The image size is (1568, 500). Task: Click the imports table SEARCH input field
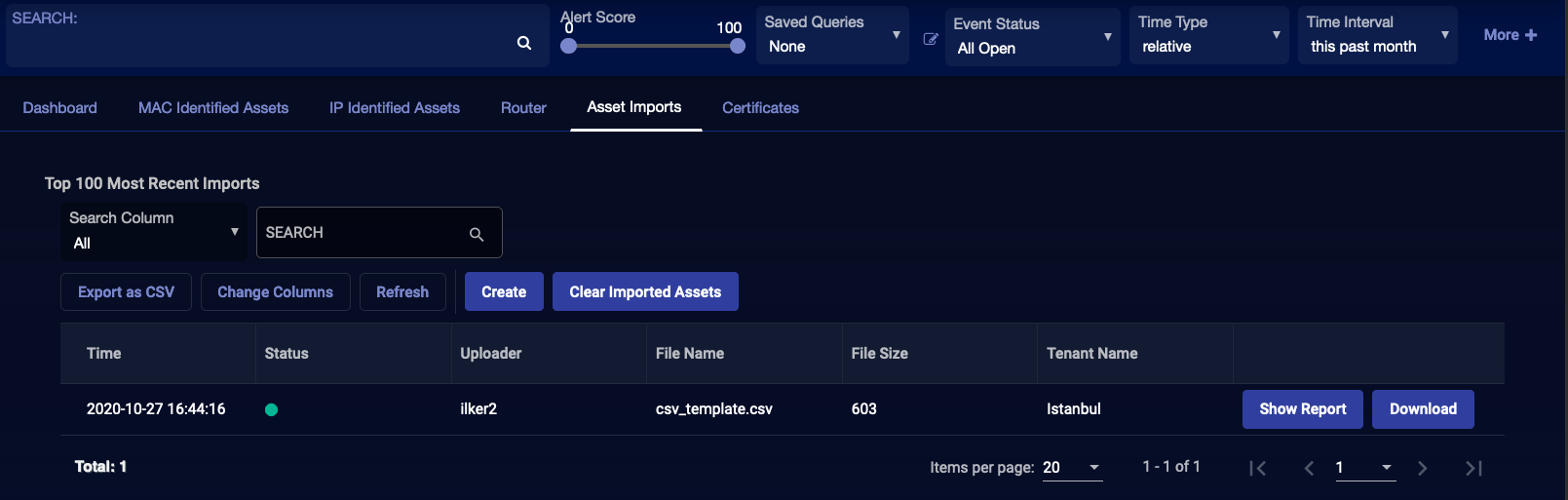click(x=363, y=233)
